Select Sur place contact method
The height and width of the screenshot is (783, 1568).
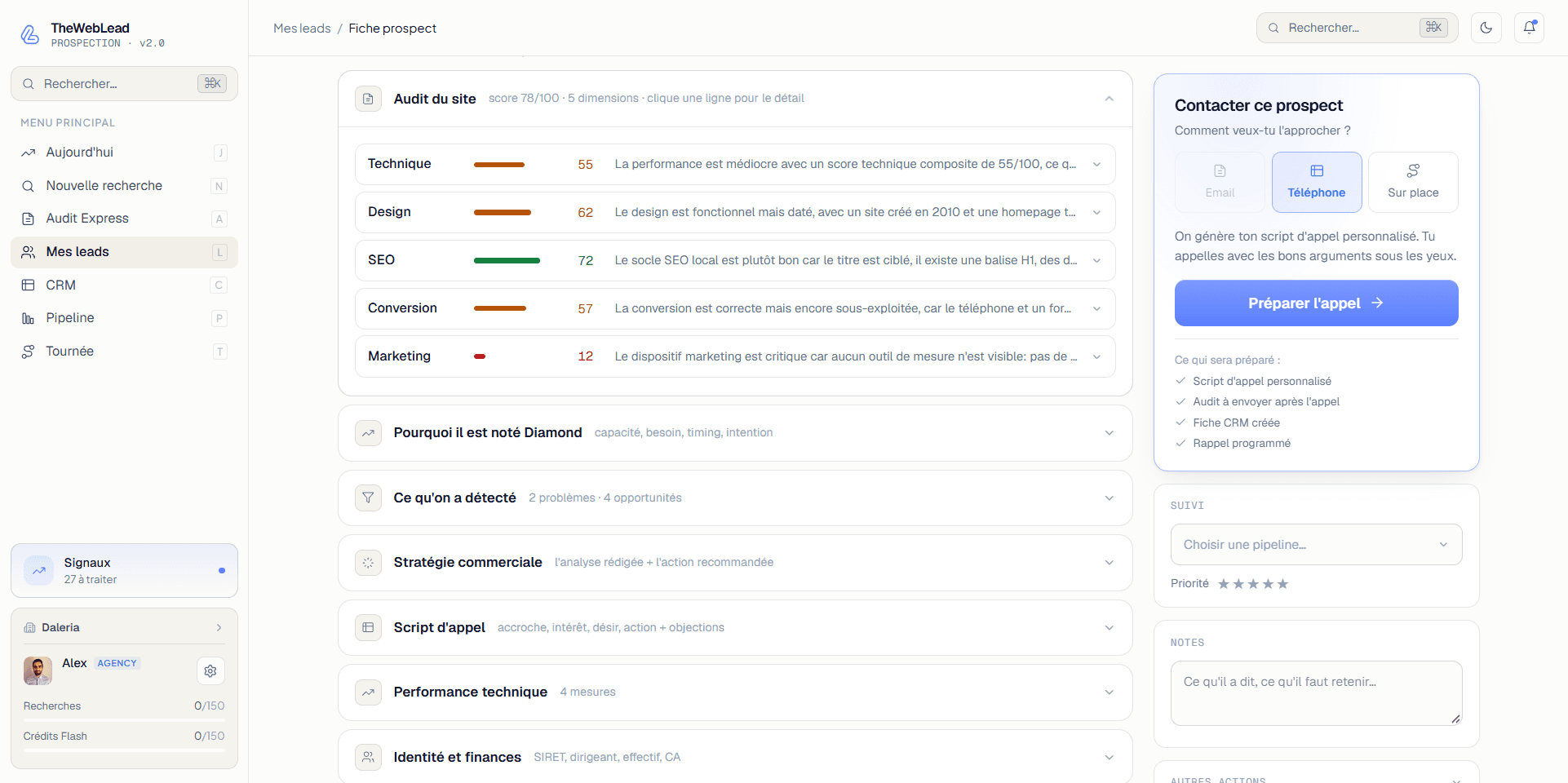tap(1413, 182)
